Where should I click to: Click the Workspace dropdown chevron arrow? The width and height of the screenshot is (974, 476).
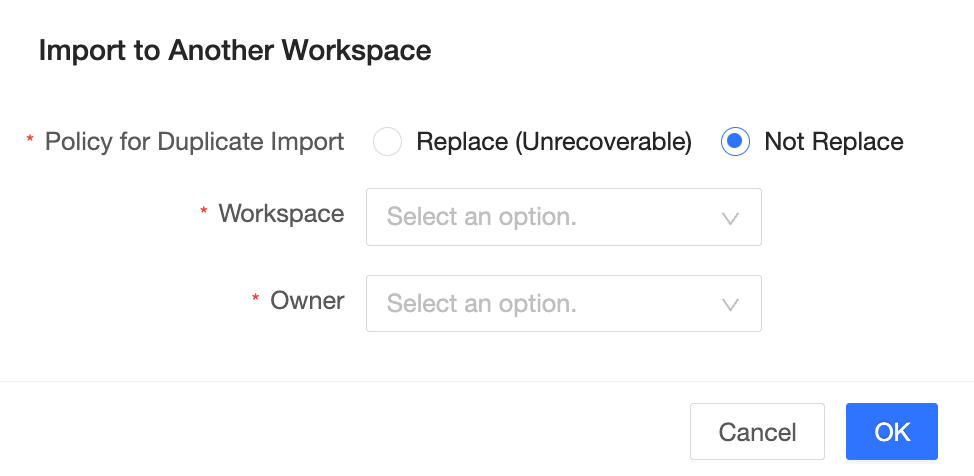pyautogui.click(x=730, y=218)
